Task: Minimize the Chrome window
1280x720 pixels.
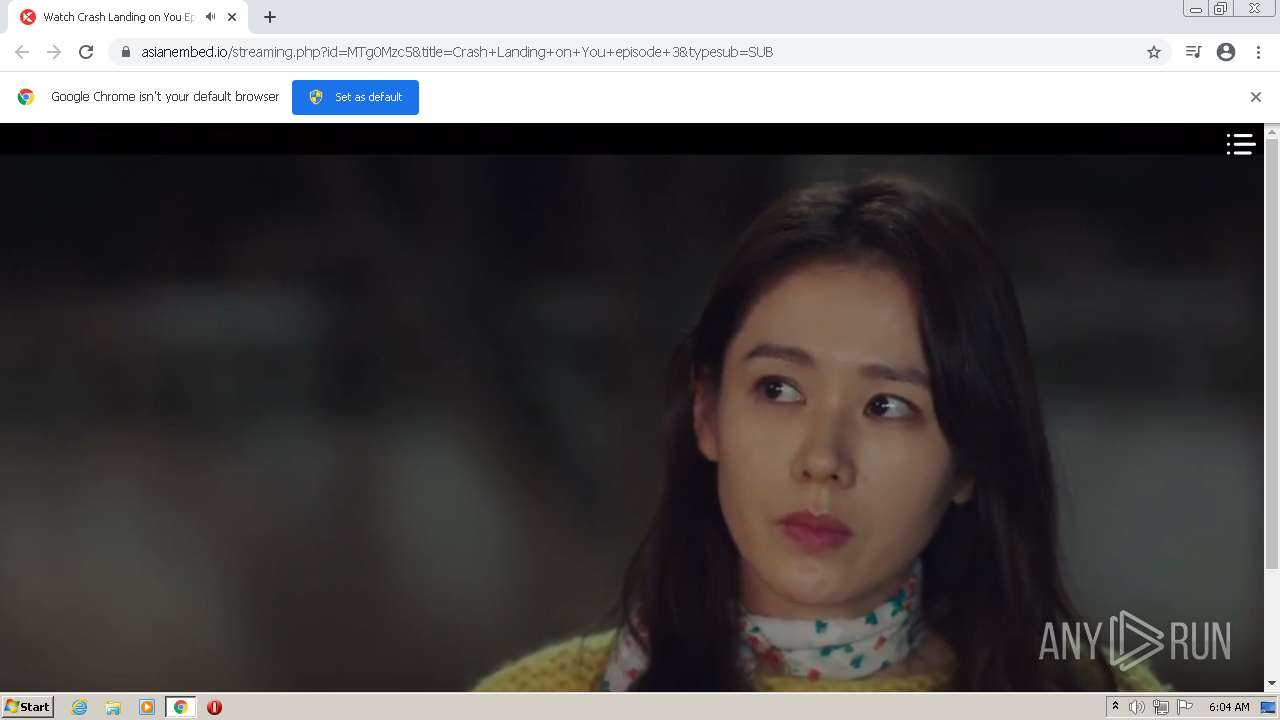Action: pyautogui.click(x=1196, y=9)
